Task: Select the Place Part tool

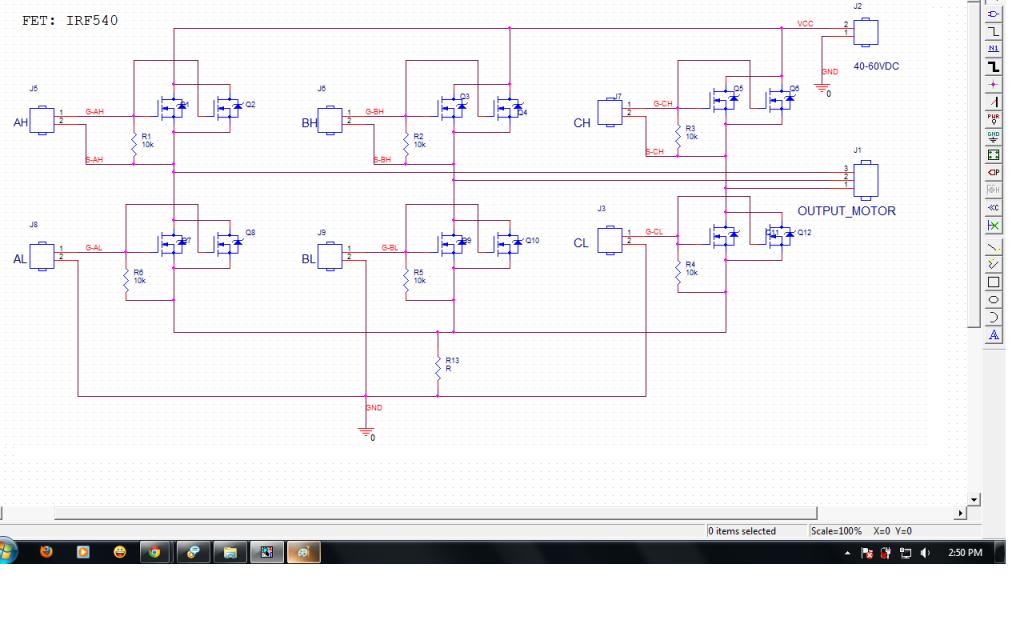Action: pos(993,14)
